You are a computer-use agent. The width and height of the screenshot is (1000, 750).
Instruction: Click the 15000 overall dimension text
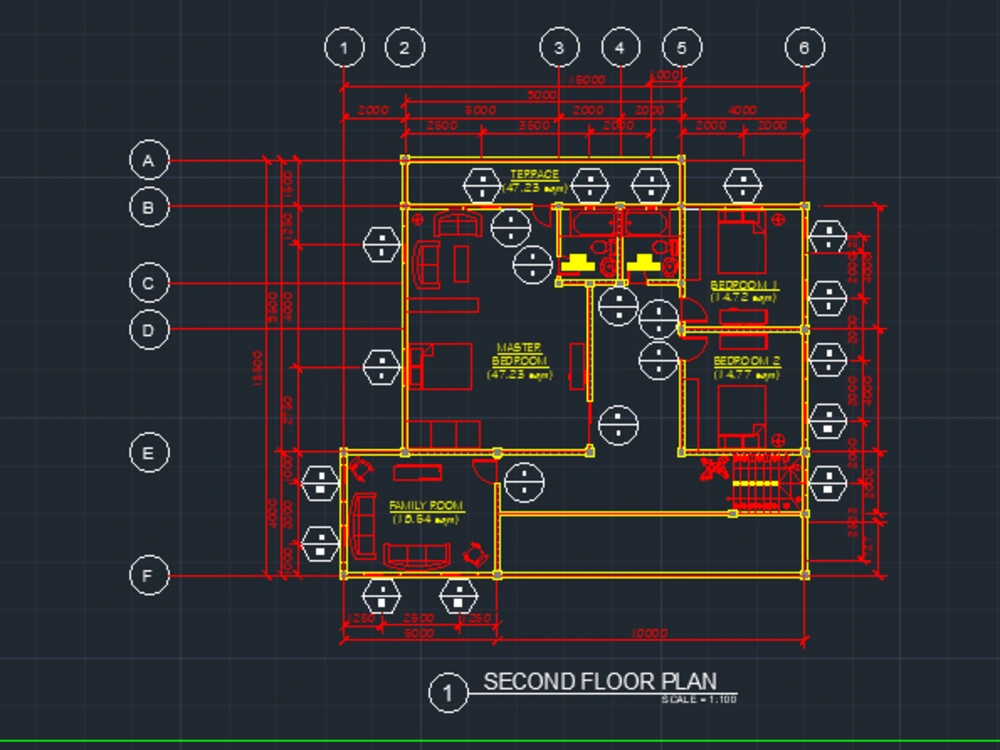click(x=587, y=80)
